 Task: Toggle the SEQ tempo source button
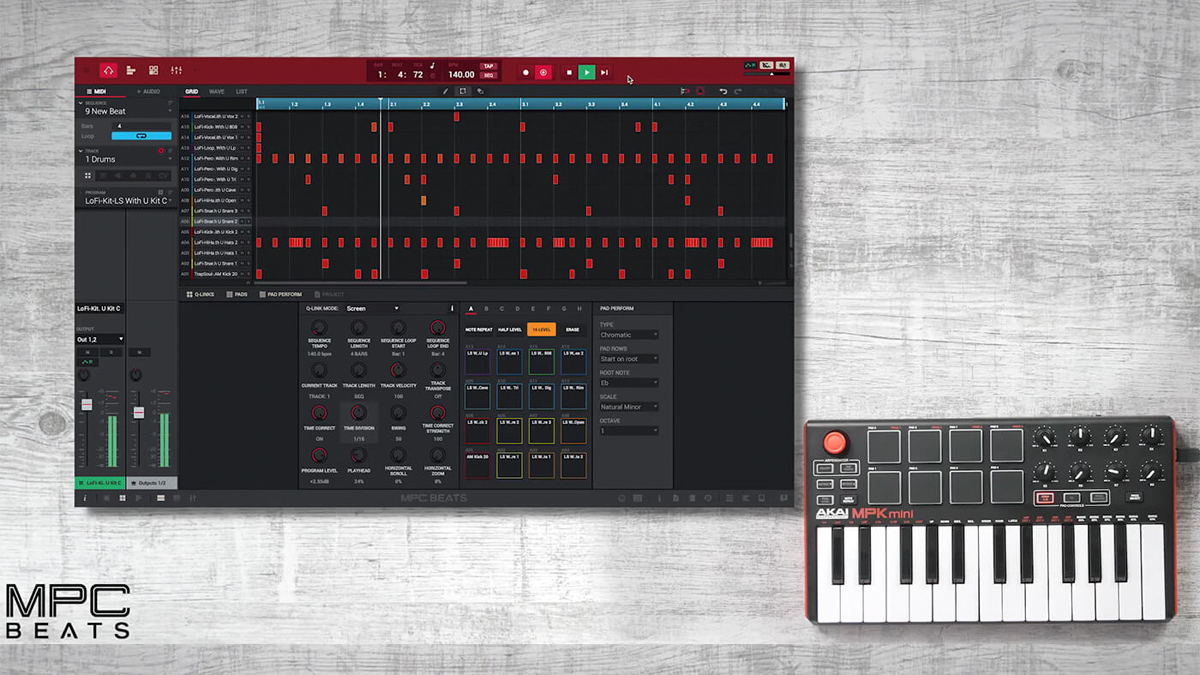[488, 75]
